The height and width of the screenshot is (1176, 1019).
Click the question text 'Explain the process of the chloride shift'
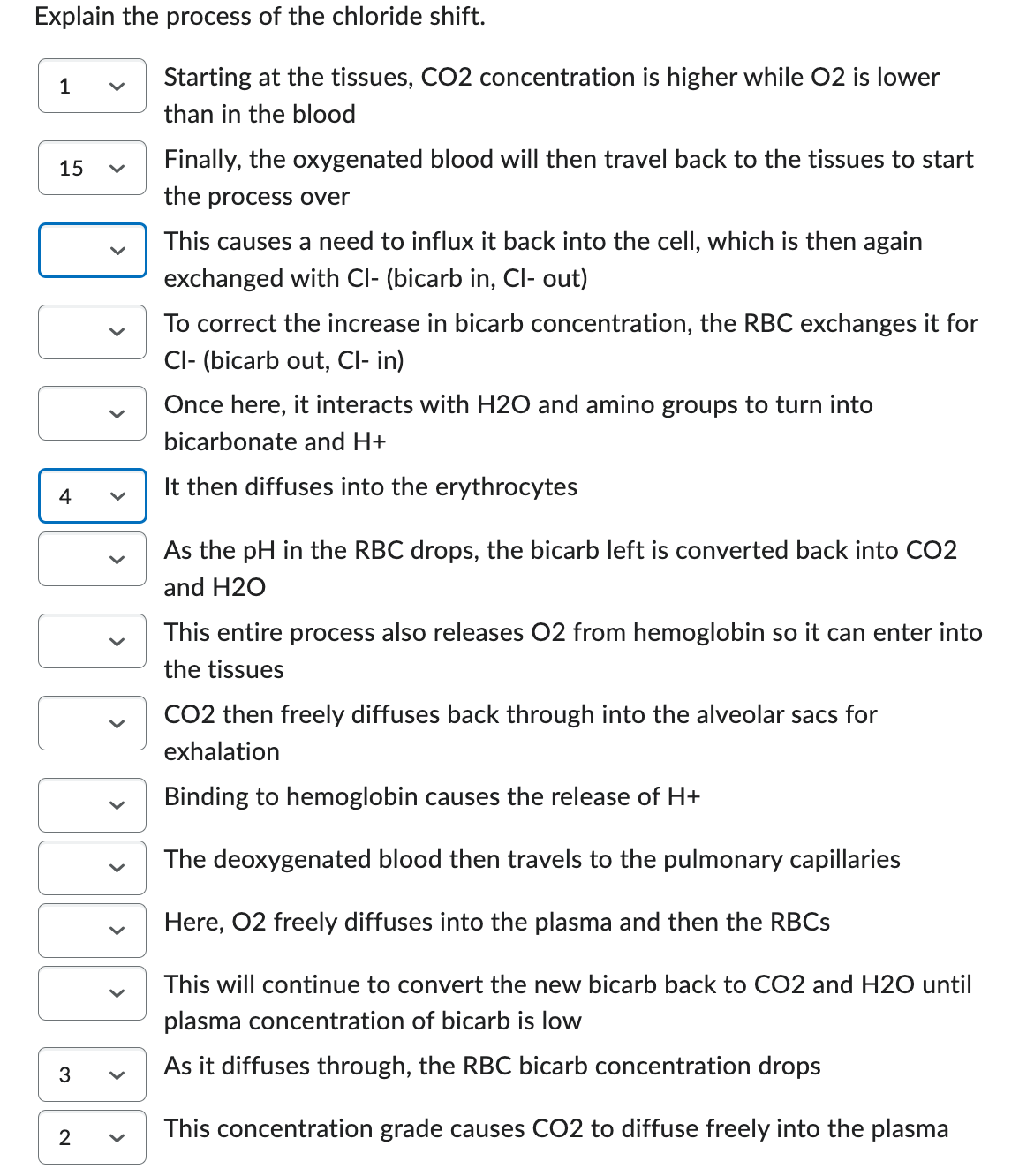(260, 17)
